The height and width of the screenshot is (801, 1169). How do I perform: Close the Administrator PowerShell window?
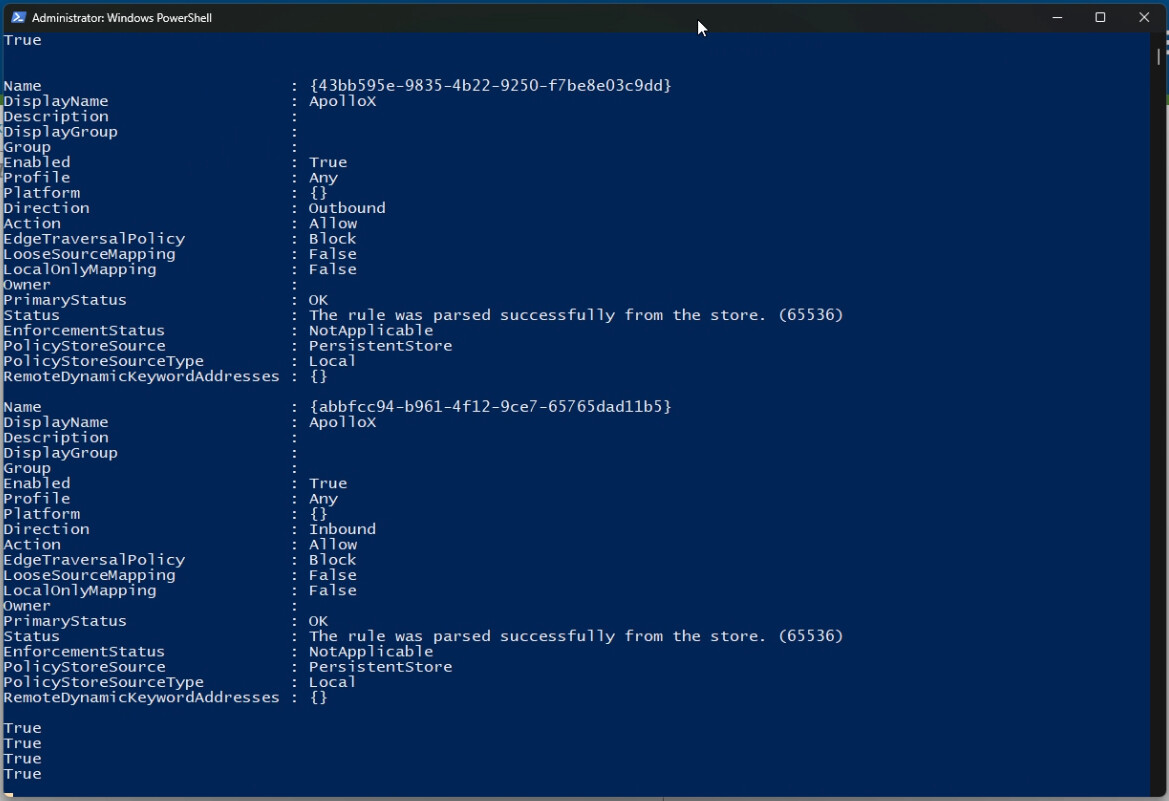click(1144, 17)
